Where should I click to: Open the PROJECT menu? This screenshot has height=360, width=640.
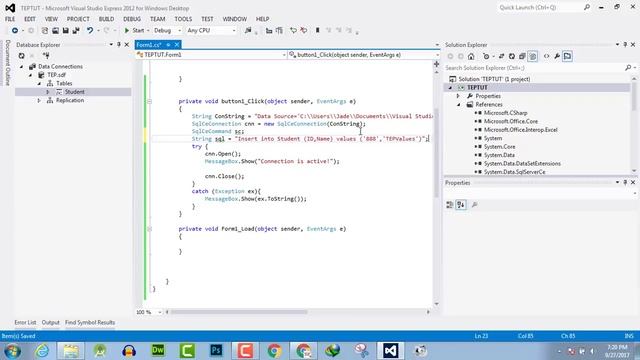(x=78, y=19)
